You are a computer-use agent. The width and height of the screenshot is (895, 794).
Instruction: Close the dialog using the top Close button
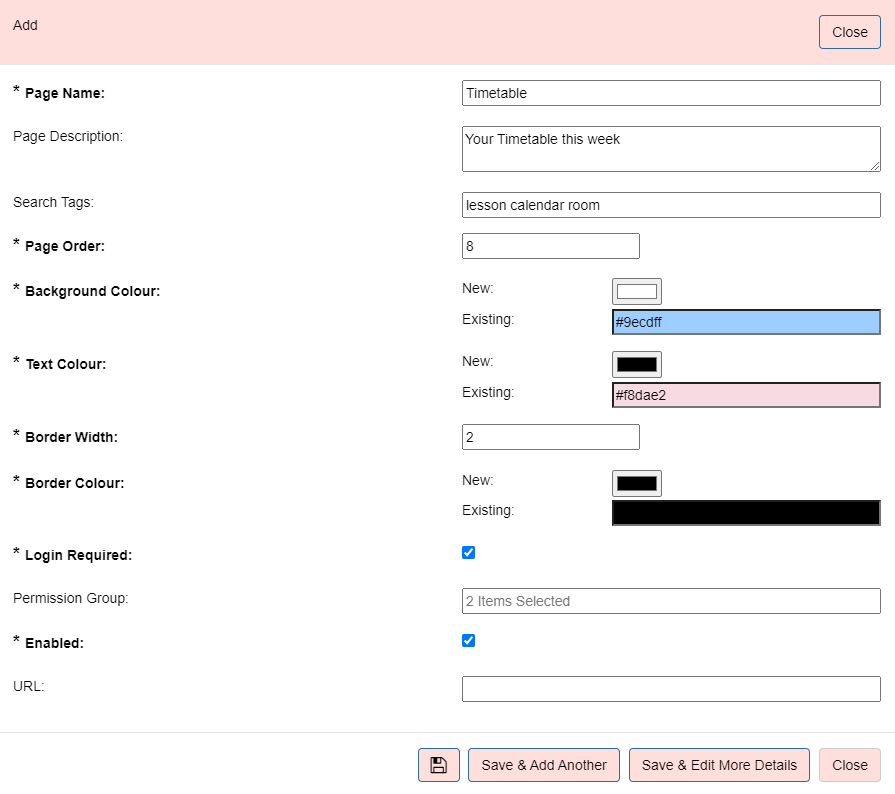click(849, 32)
